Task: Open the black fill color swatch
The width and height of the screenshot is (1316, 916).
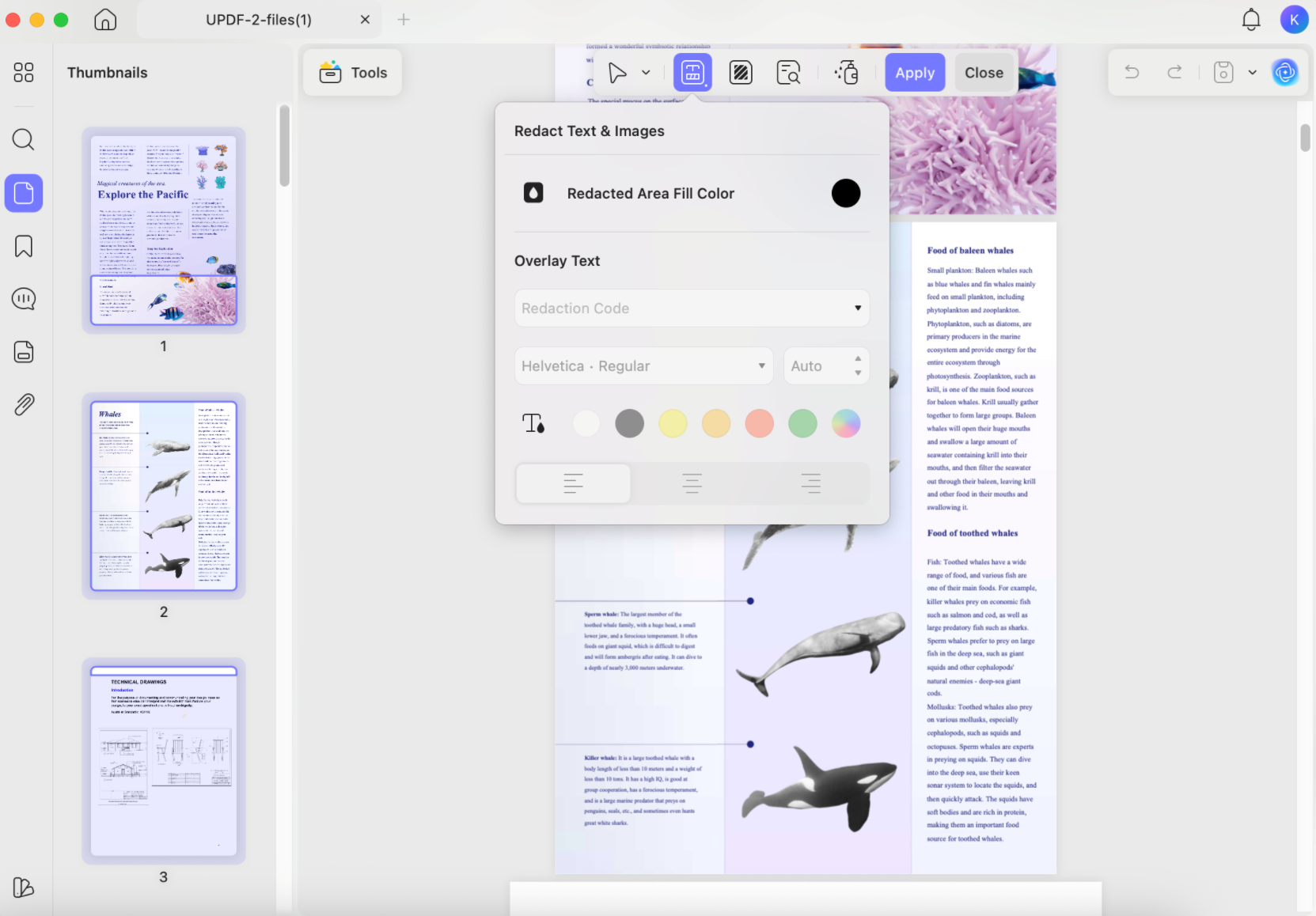Action: pyautogui.click(x=846, y=193)
